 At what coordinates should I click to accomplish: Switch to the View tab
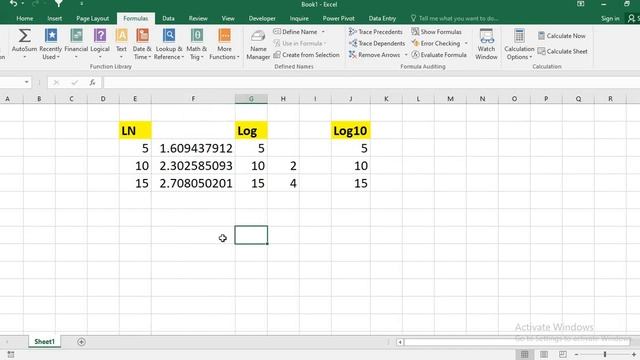[228, 18]
